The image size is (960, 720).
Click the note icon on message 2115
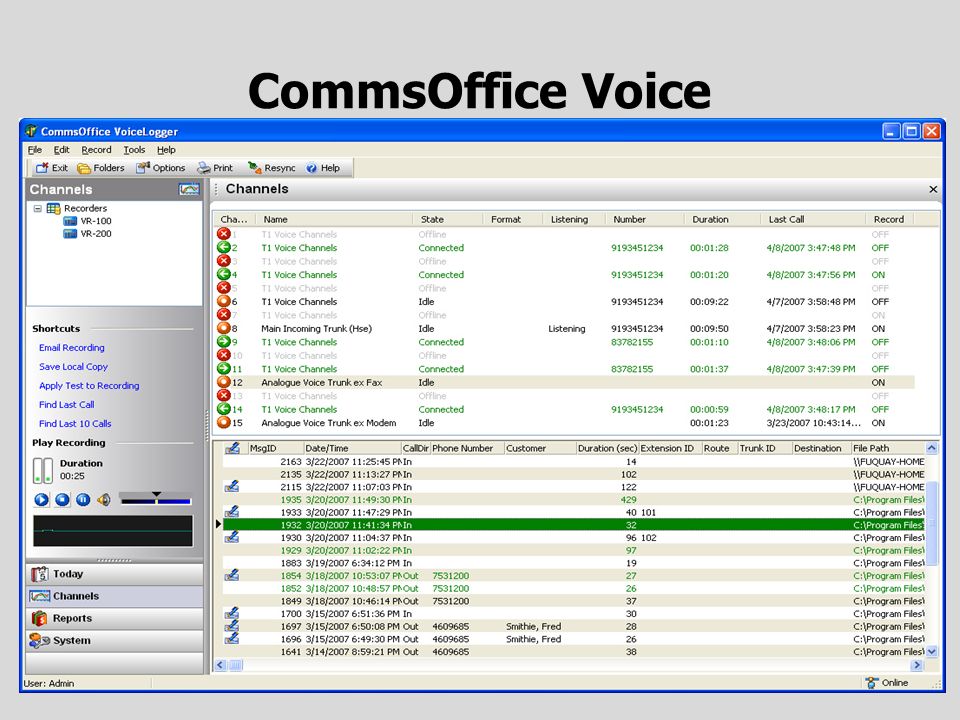click(x=231, y=487)
